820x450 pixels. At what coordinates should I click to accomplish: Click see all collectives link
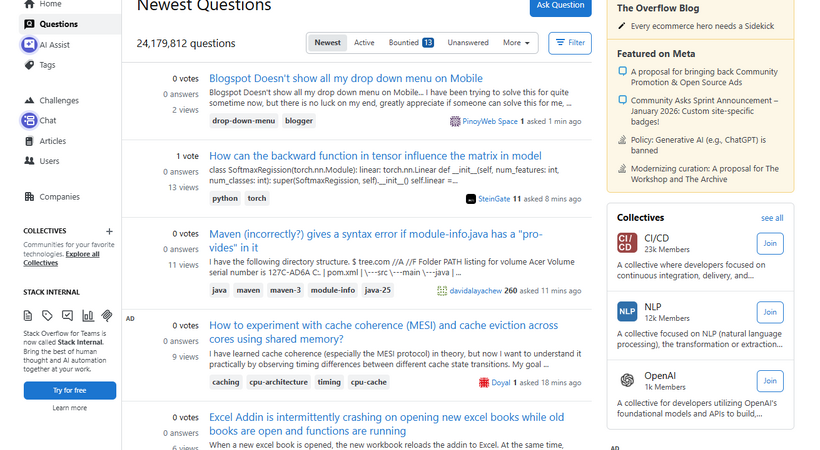772,218
